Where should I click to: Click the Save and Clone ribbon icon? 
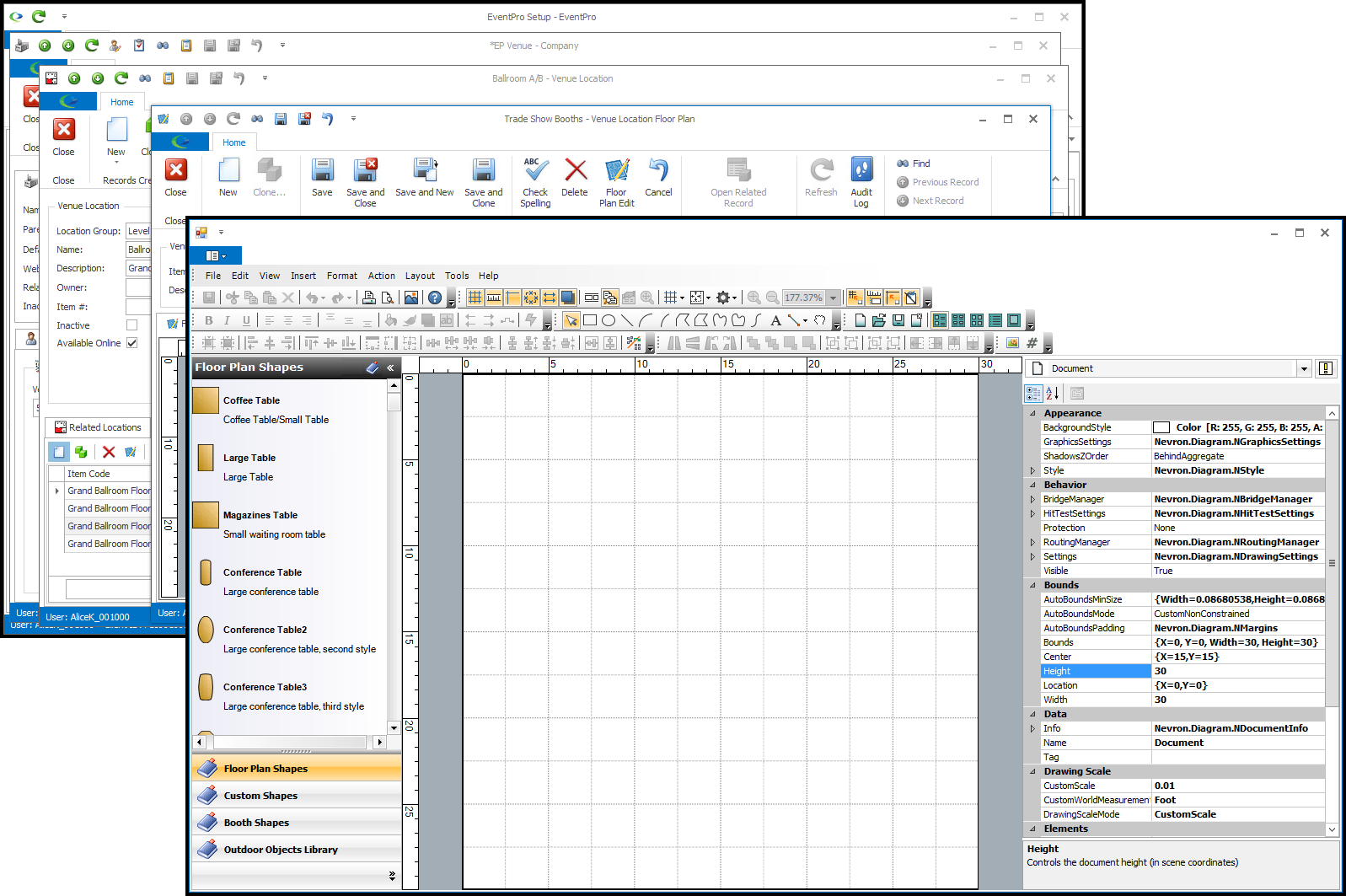pyautogui.click(x=483, y=182)
